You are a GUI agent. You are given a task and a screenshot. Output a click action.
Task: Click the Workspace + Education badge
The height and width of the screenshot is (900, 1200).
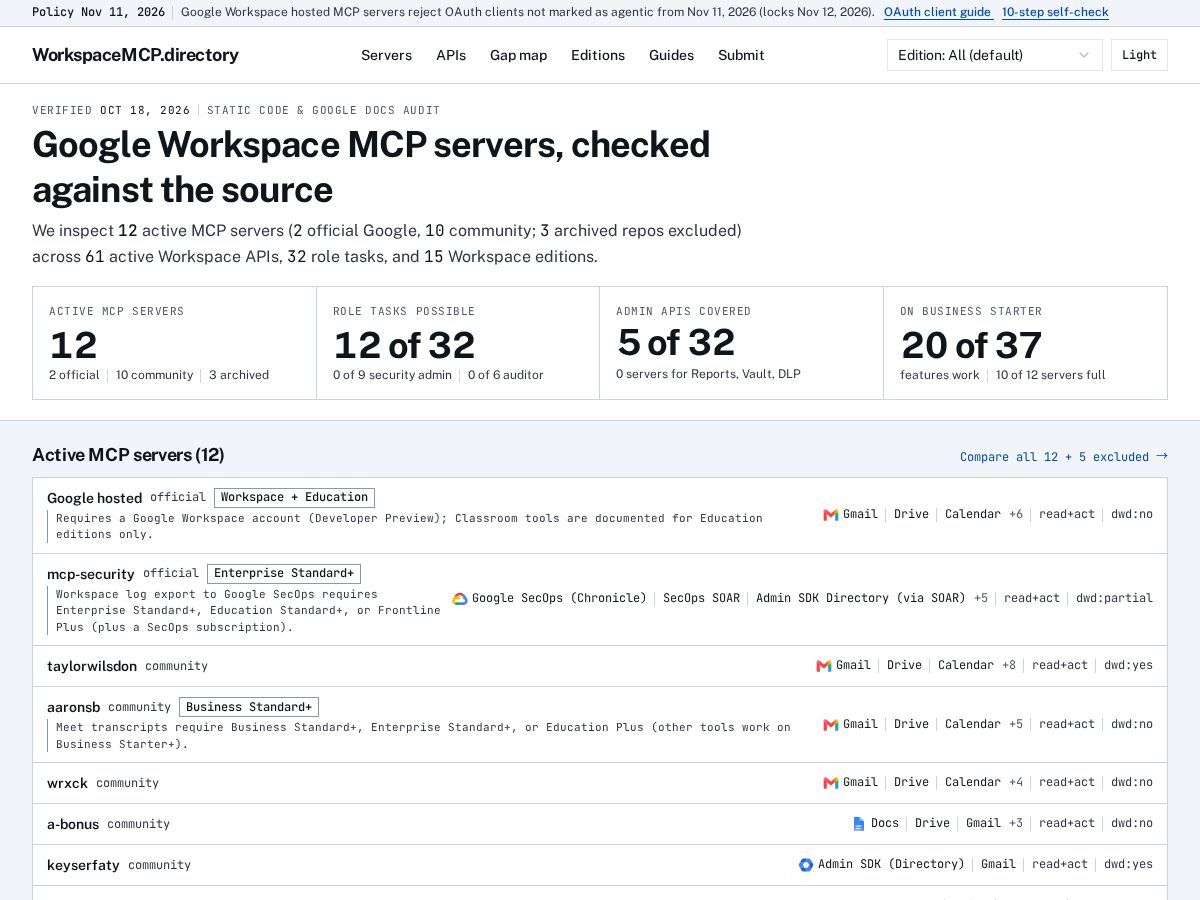pyautogui.click(x=294, y=497)
